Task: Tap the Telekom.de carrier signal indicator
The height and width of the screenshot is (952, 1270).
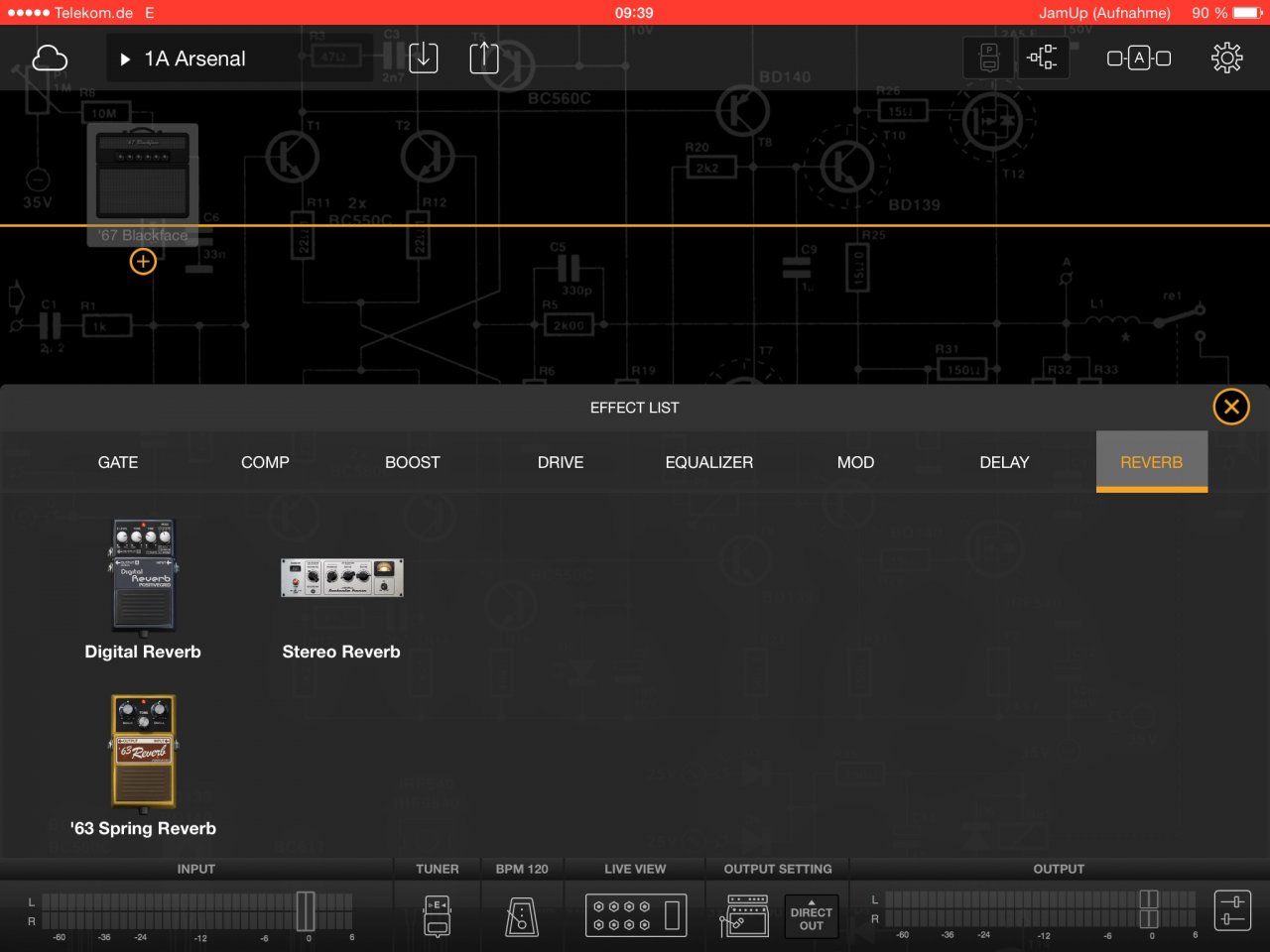Action: tap(69, 13)
